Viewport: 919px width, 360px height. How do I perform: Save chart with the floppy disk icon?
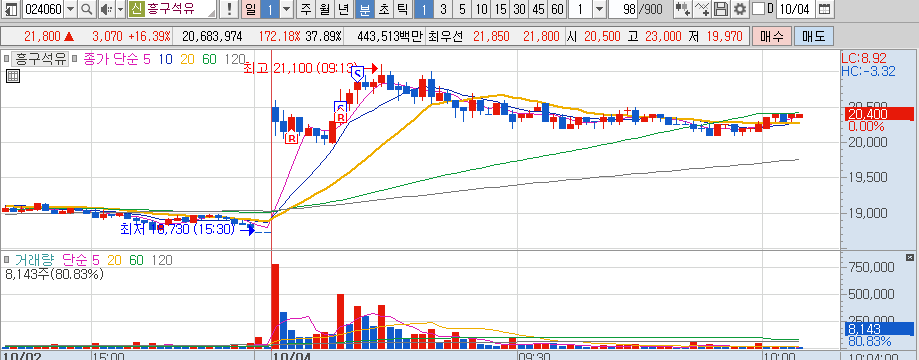point(721,9)
